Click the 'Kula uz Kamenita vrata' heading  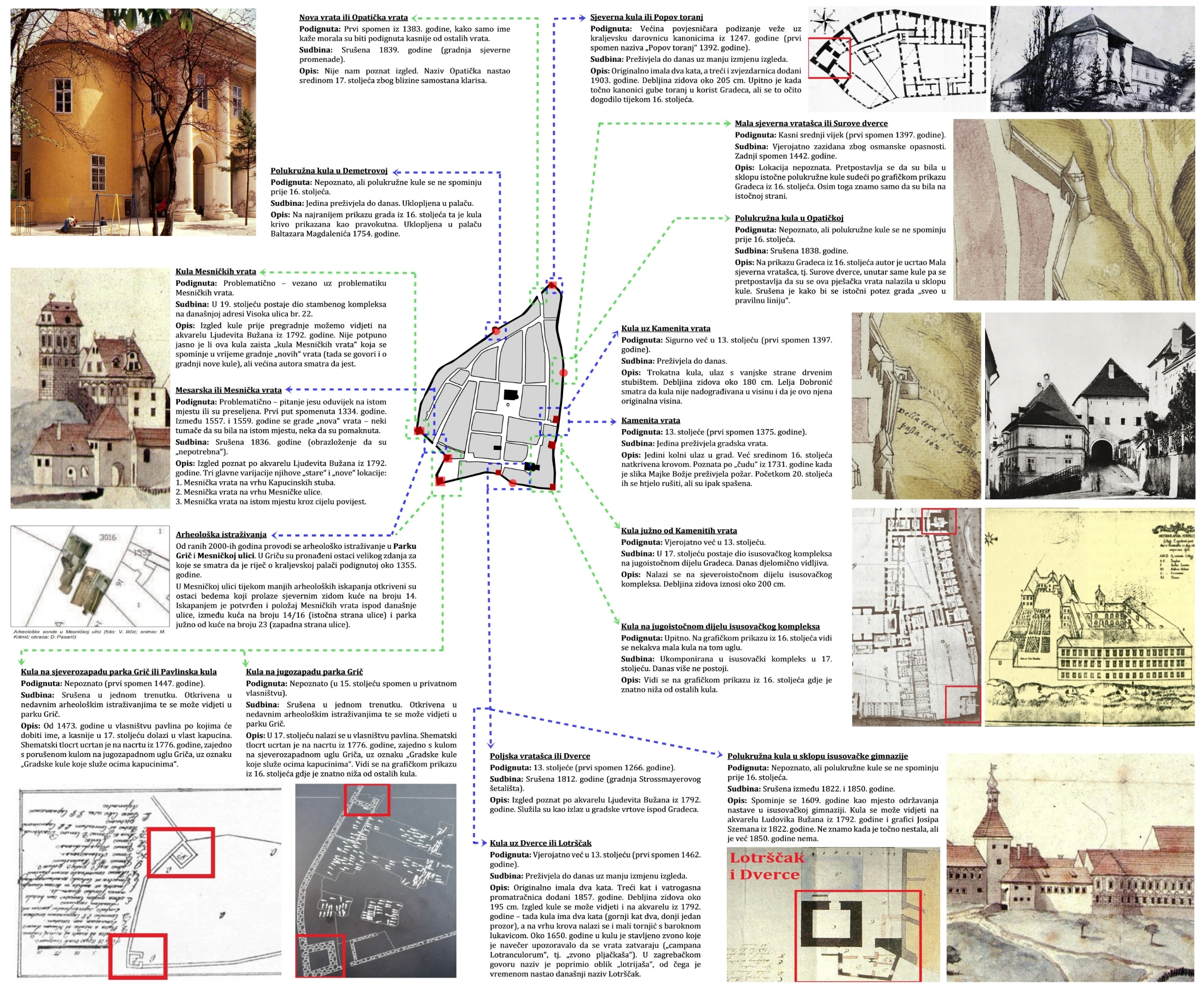pos(665,328)
